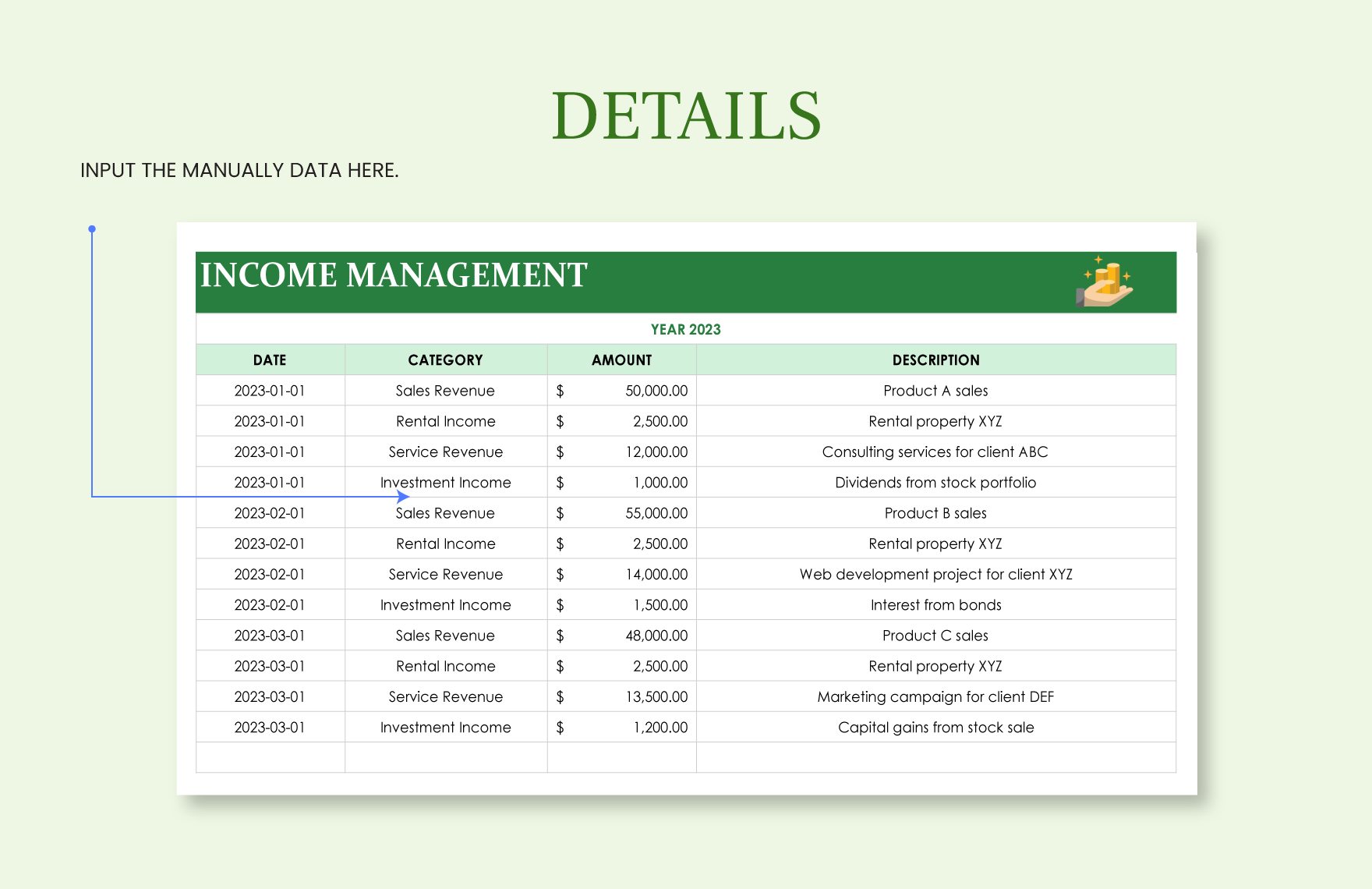The height and width of the screenshot is (889, 1372).
Task: Click the empty row at table bottom
Action: pyautogui.click(x=686, y=756)
